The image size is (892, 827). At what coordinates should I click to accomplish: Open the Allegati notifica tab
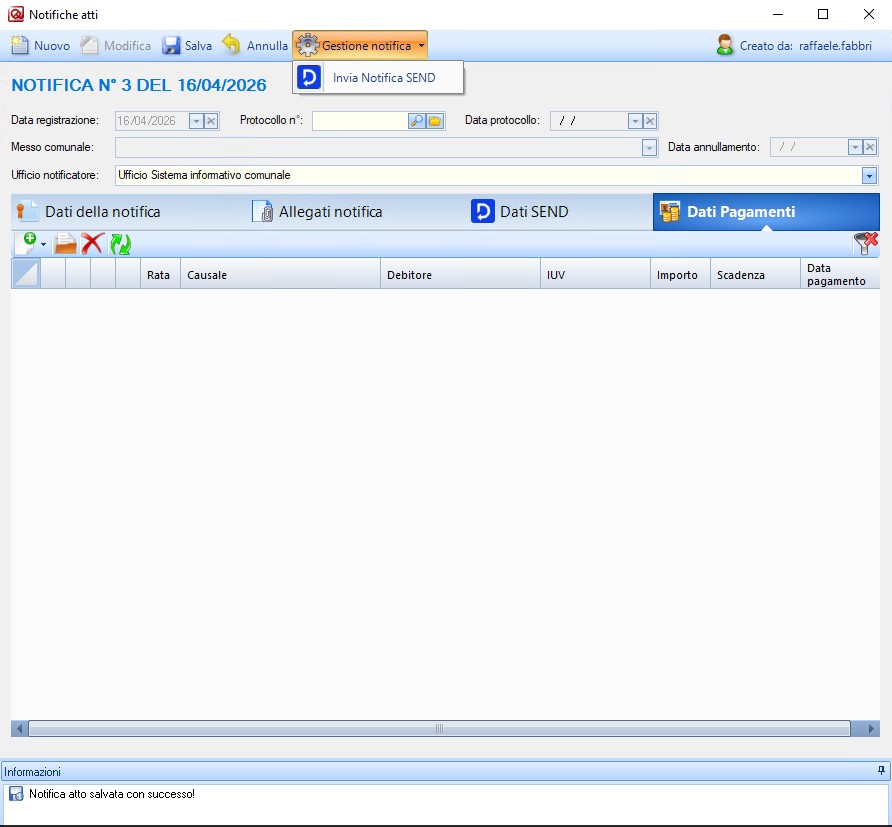[x=329, y=212]
